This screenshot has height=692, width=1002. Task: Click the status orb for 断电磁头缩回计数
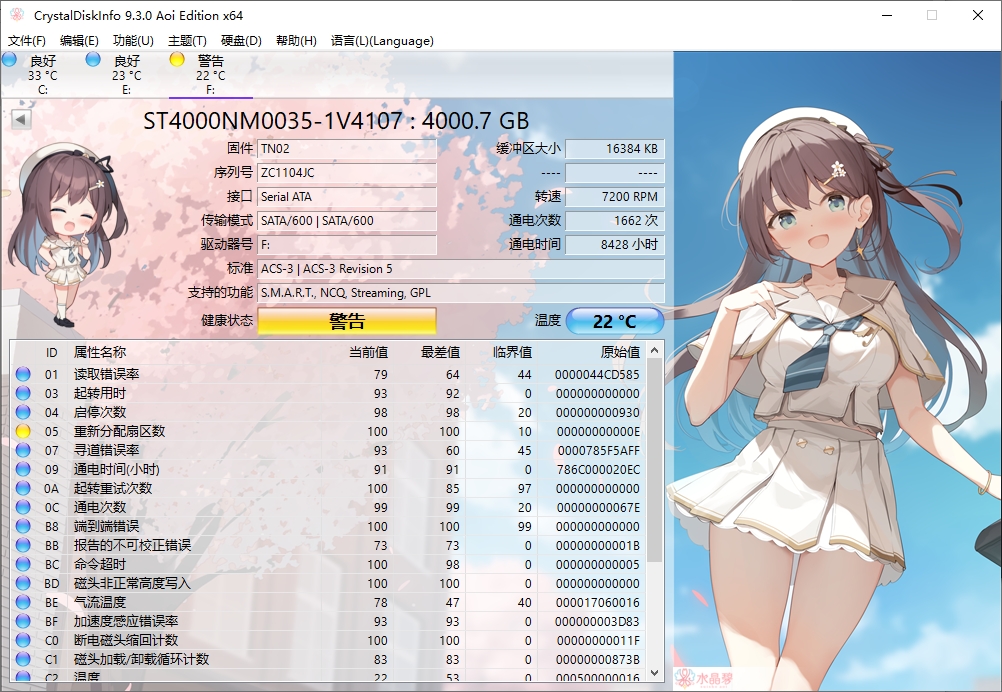(x=23, y=640)
